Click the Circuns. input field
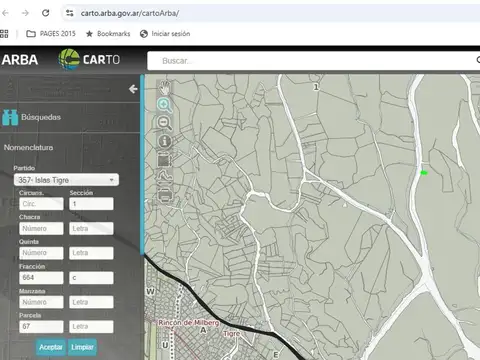 point(41,204)
